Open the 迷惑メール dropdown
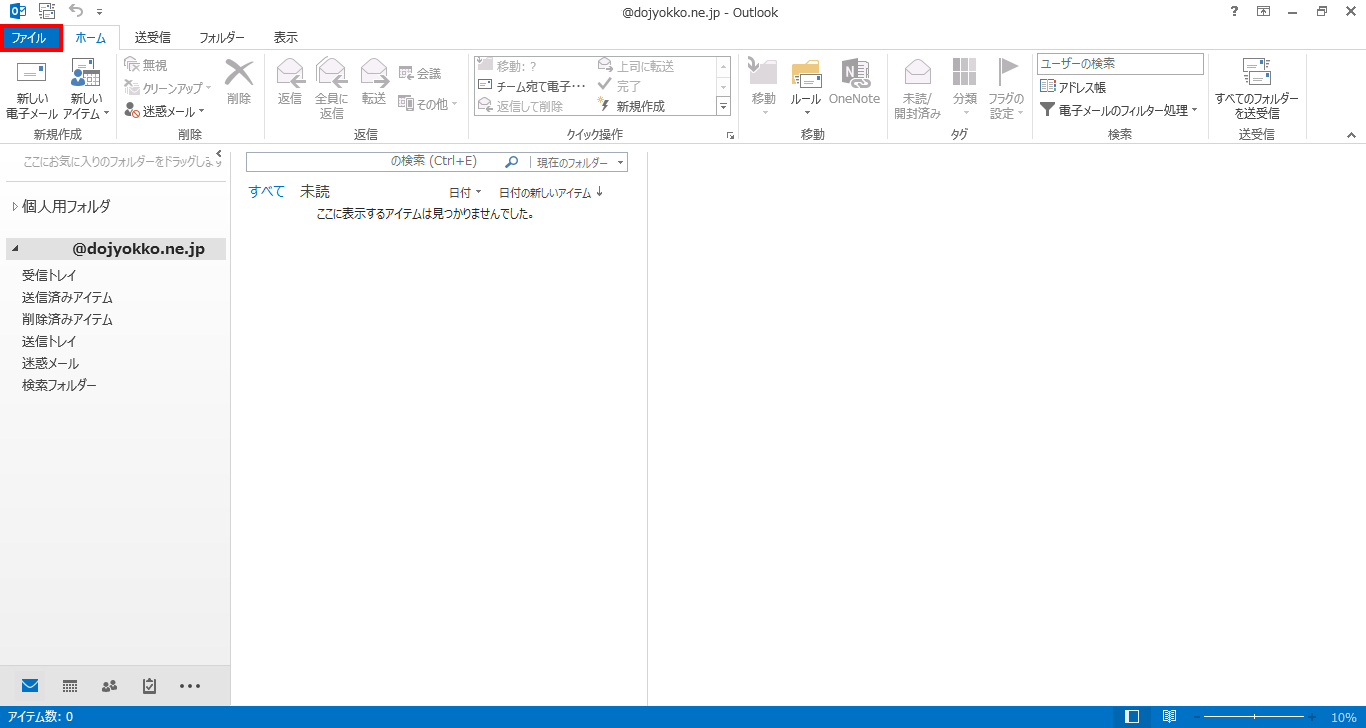The height and width of the screenshot is (728, 1366). (165, 111)
